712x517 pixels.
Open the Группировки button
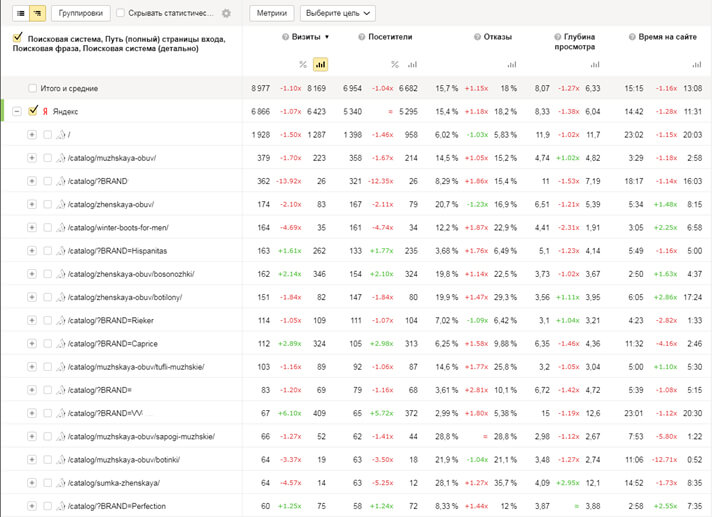[80, 13]
